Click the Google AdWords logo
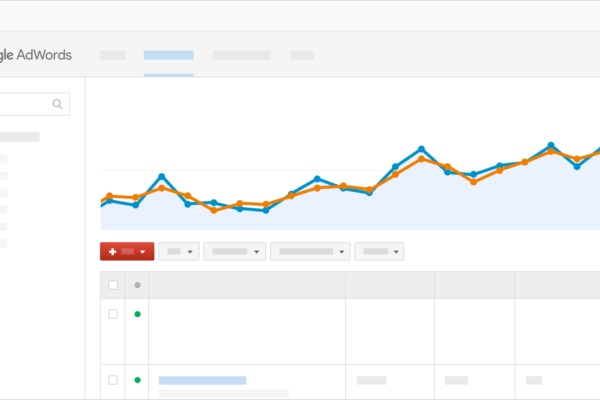Viewport: 600px width, 400px height. point(36,55)
